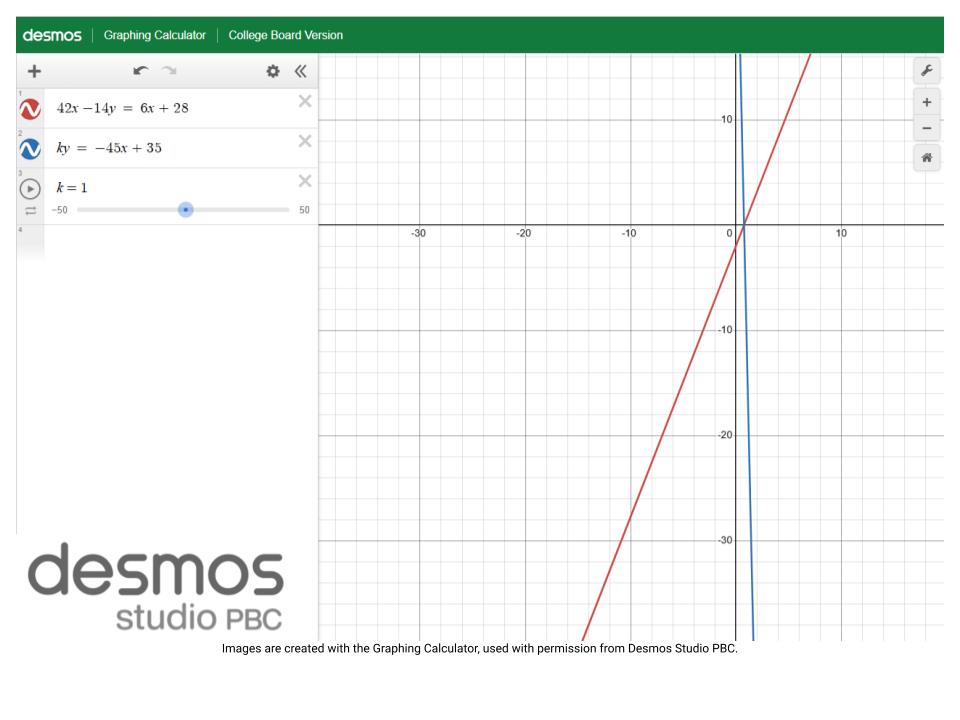The width and height of the screenshot is (960, 720).
Task: Click the empty expression row 4
Action: [x=167, y=242]
